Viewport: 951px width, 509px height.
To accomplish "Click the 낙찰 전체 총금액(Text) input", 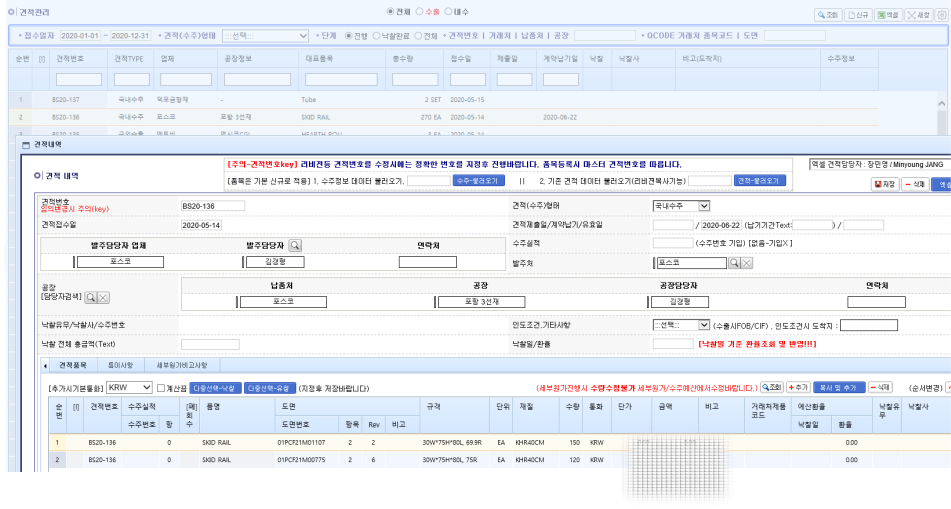I will (x=210, y=344).
